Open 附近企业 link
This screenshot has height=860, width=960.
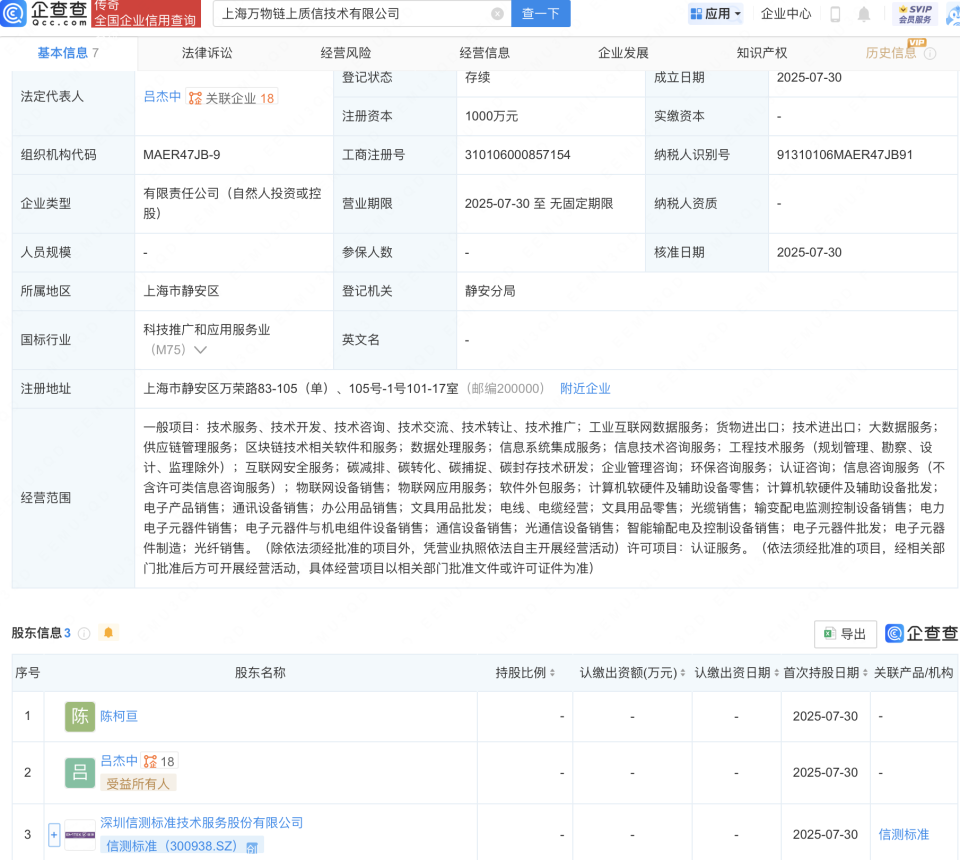(585, 389)
